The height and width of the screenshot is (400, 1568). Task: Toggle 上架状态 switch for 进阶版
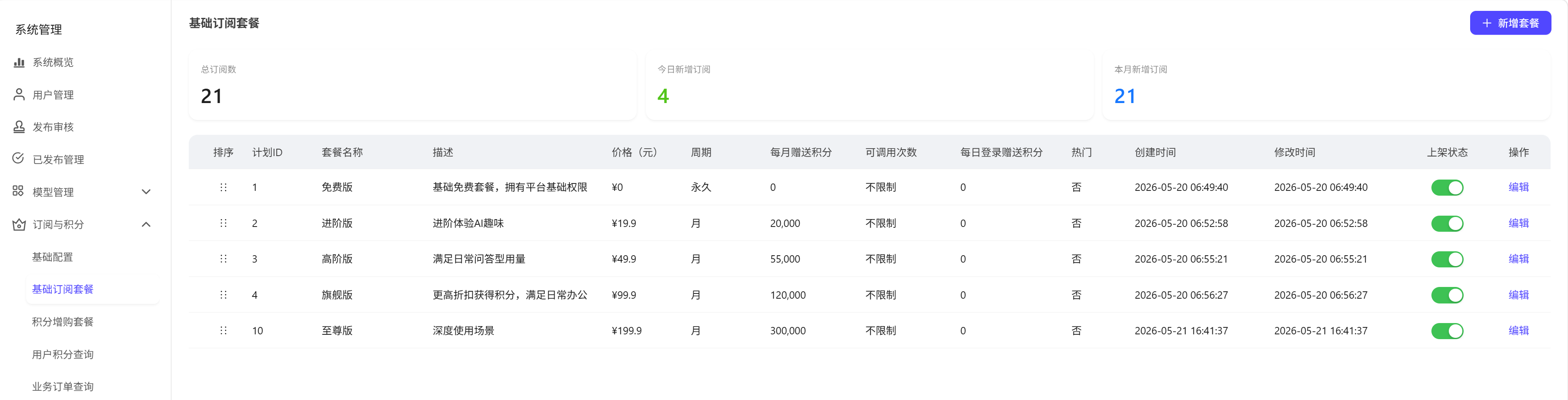click(1447, 223)
